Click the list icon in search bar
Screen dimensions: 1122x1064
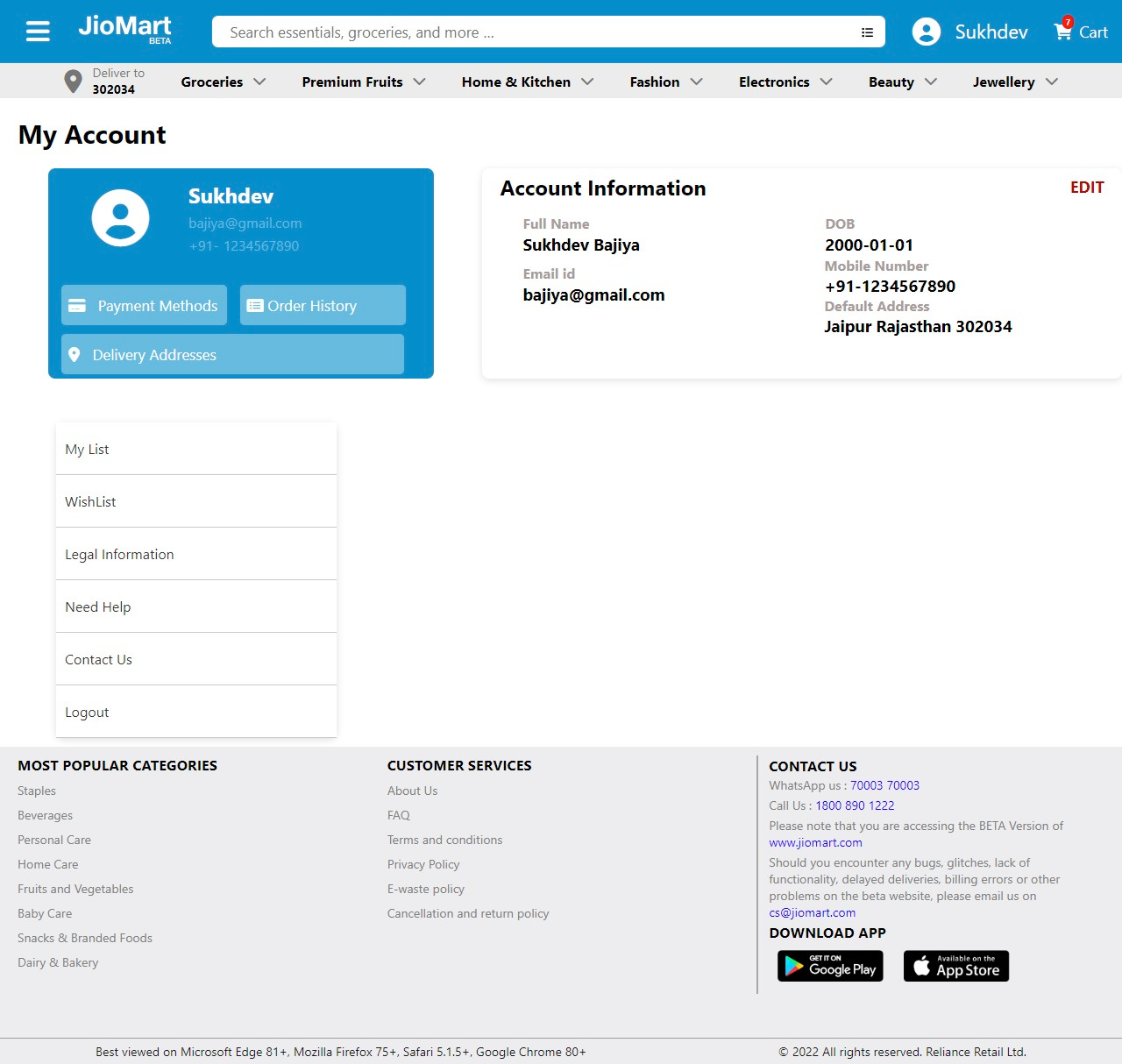click(x=867, y=32)
